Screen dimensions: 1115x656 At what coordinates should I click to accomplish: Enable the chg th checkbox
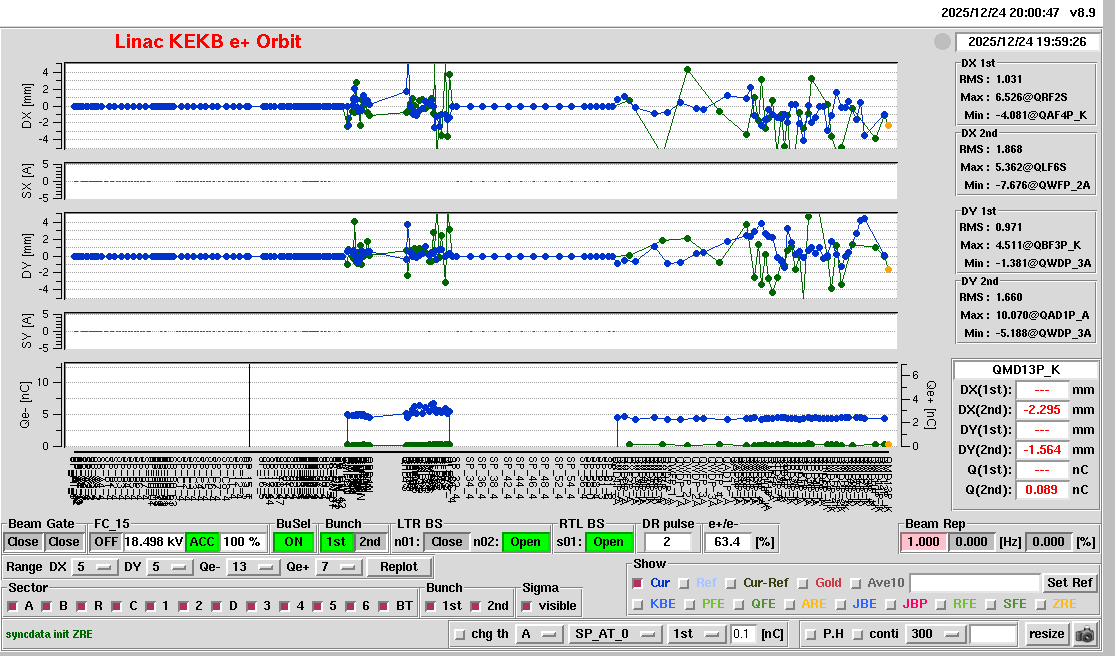click(459, 634)
